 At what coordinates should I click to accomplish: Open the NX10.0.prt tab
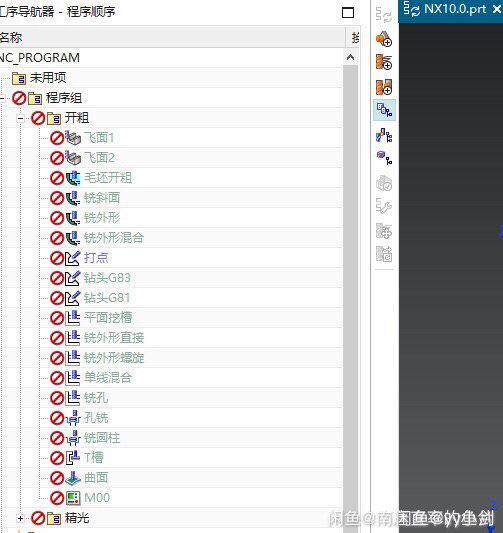click(x=455, y=9)
